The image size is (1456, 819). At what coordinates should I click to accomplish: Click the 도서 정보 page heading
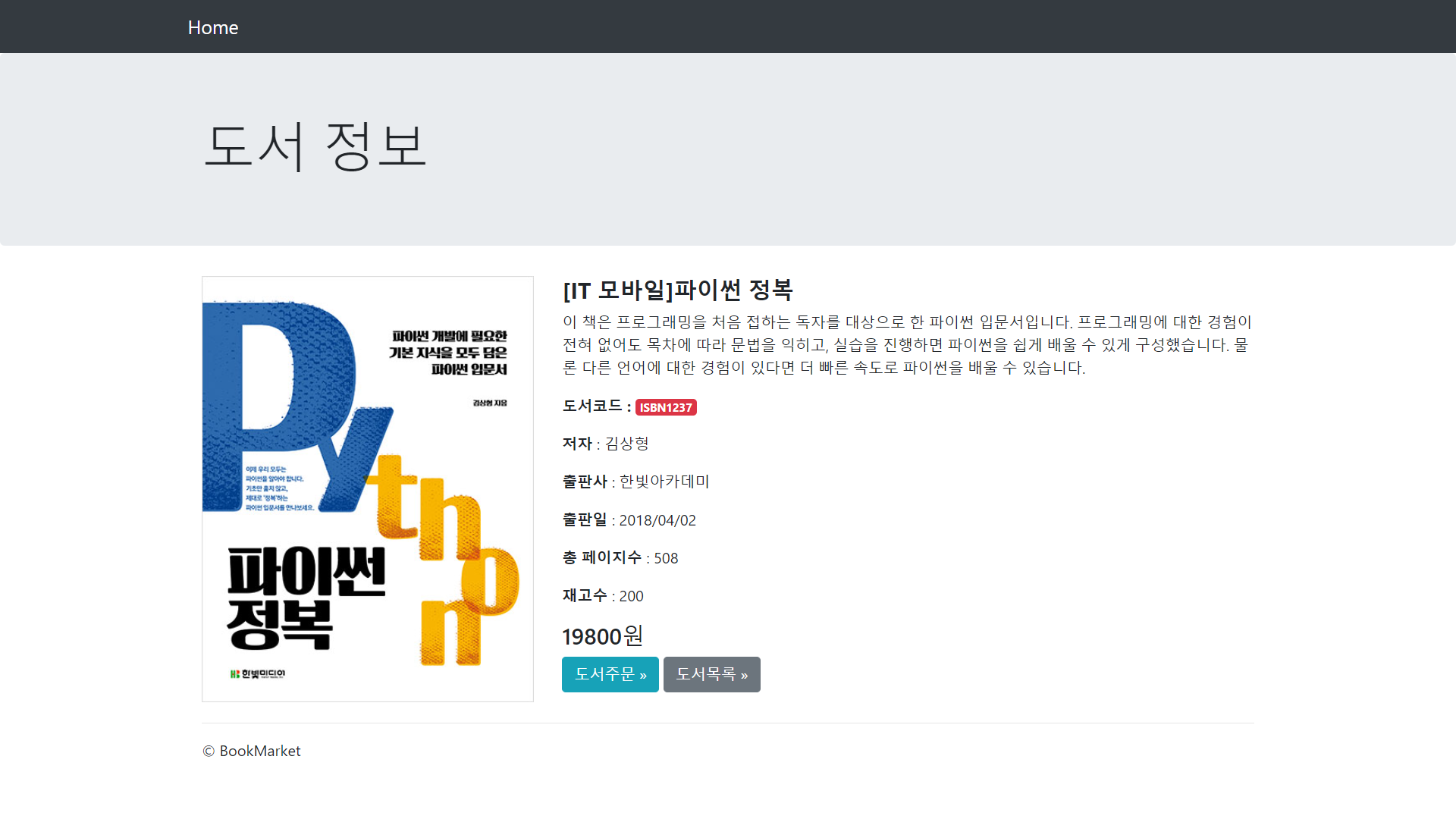pyautogui.click(x=315, y=146)
